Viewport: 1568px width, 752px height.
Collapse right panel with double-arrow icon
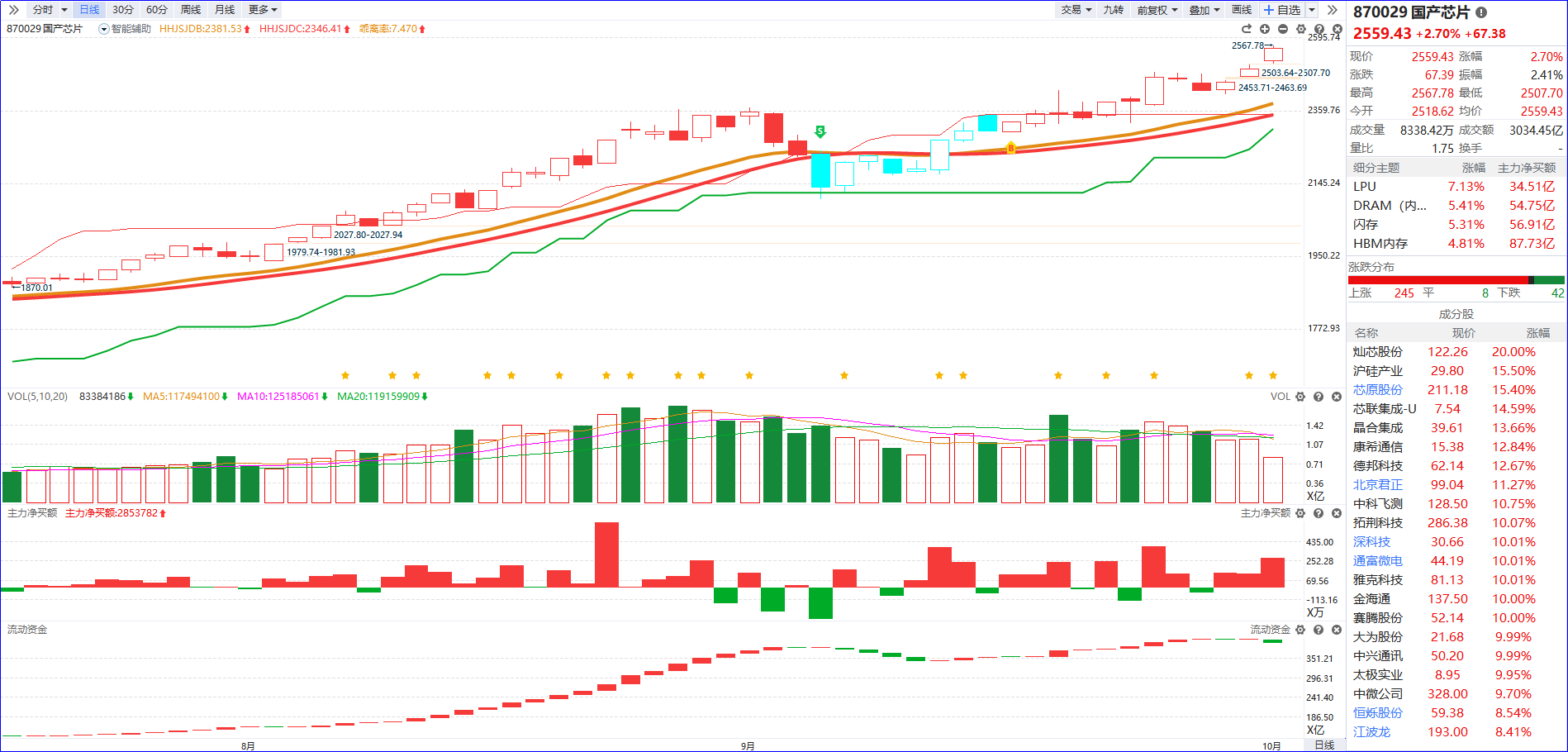(1332, 10)
